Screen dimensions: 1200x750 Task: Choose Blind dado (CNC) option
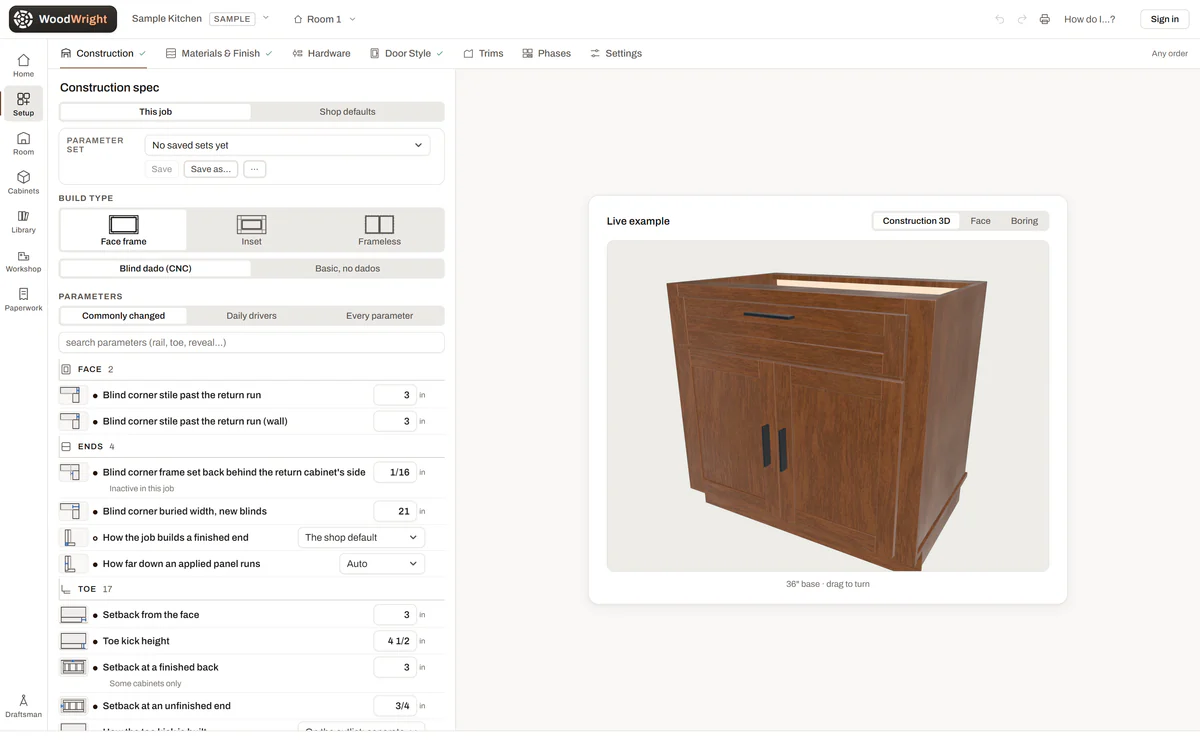coord(155,269)
